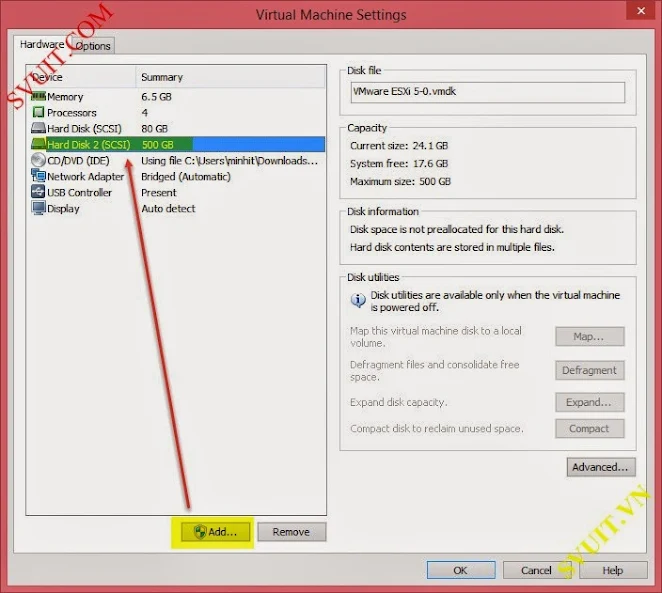Select the Memory row label
This screenshot has width=662, height=593.
click(x=65, y=97)
